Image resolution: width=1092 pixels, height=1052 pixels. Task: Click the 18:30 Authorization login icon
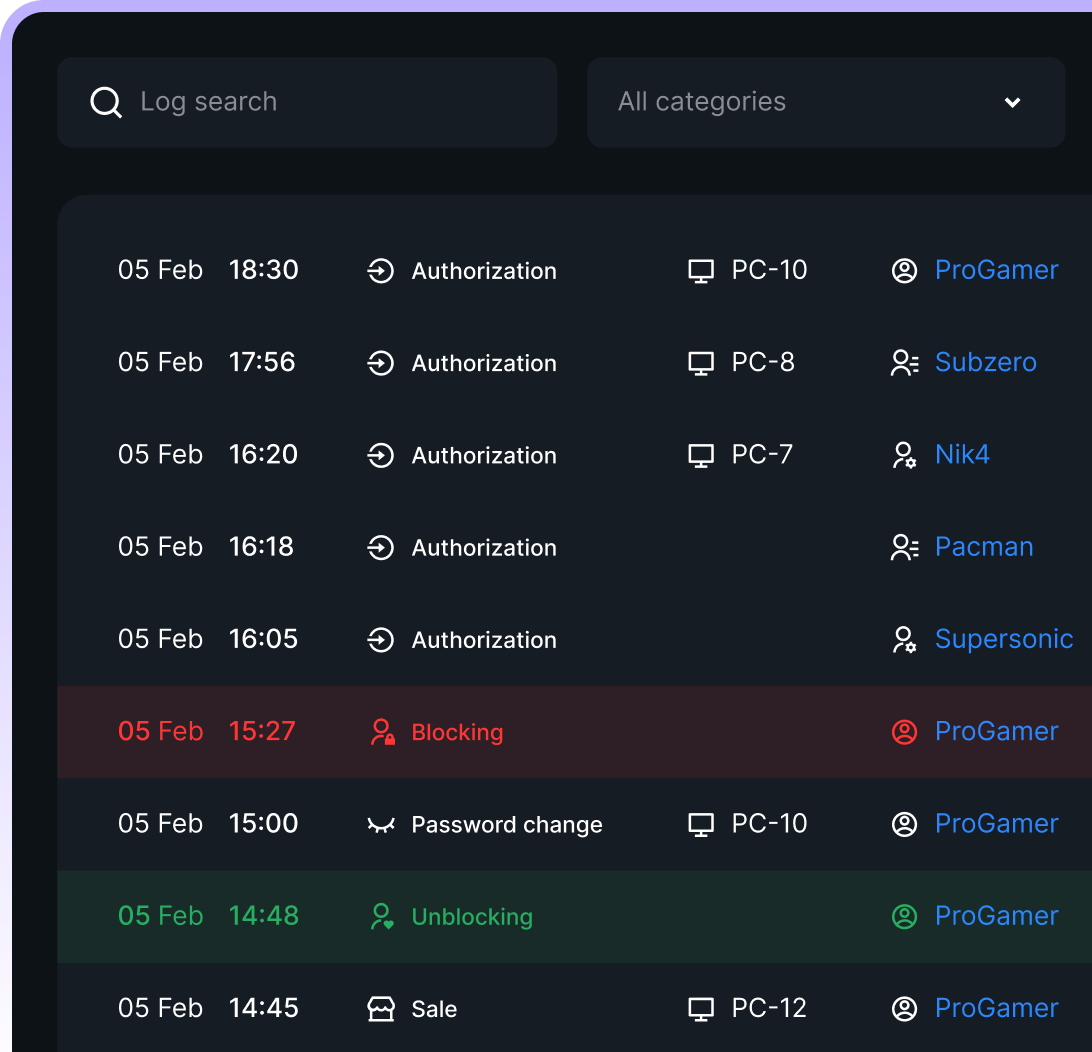(x=381, y=271)
